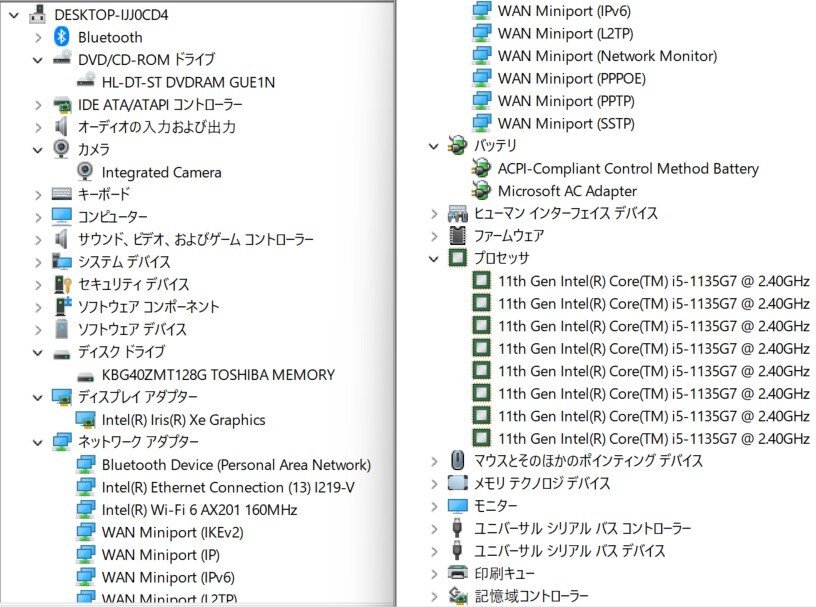Viewport: 816px width, 607px height.
Task: Expand the キーボード category
Action: click(38, 195)
